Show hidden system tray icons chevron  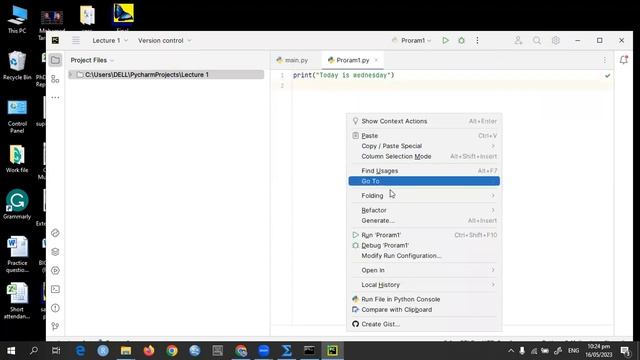[511, 351]
